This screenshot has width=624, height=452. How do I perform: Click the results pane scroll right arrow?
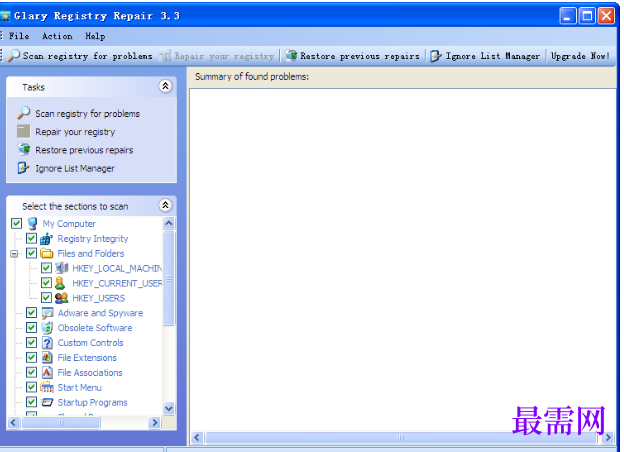(608, 438)
